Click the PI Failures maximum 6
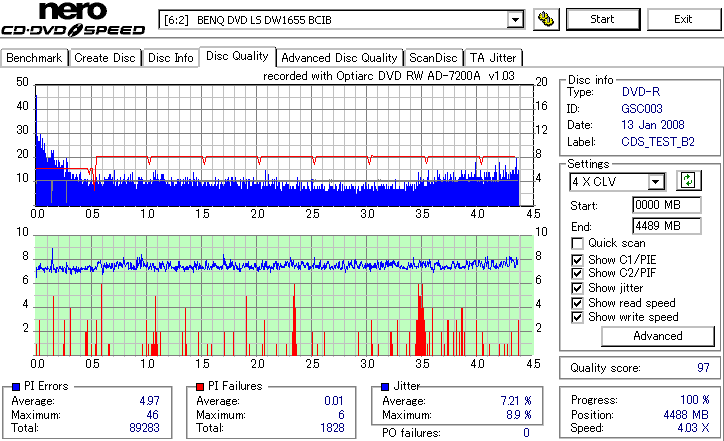 (342, 415)
